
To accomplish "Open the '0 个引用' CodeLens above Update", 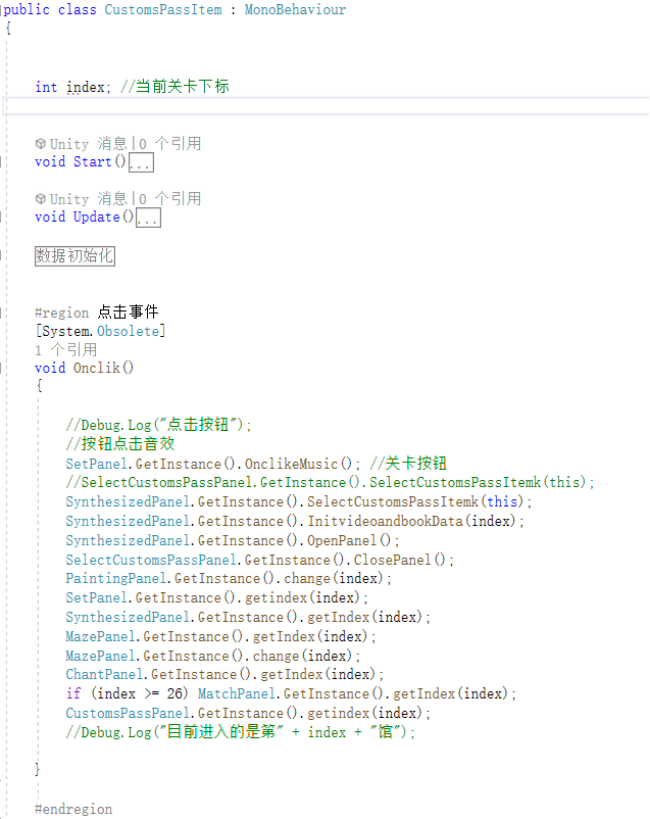I will point(170,199).
